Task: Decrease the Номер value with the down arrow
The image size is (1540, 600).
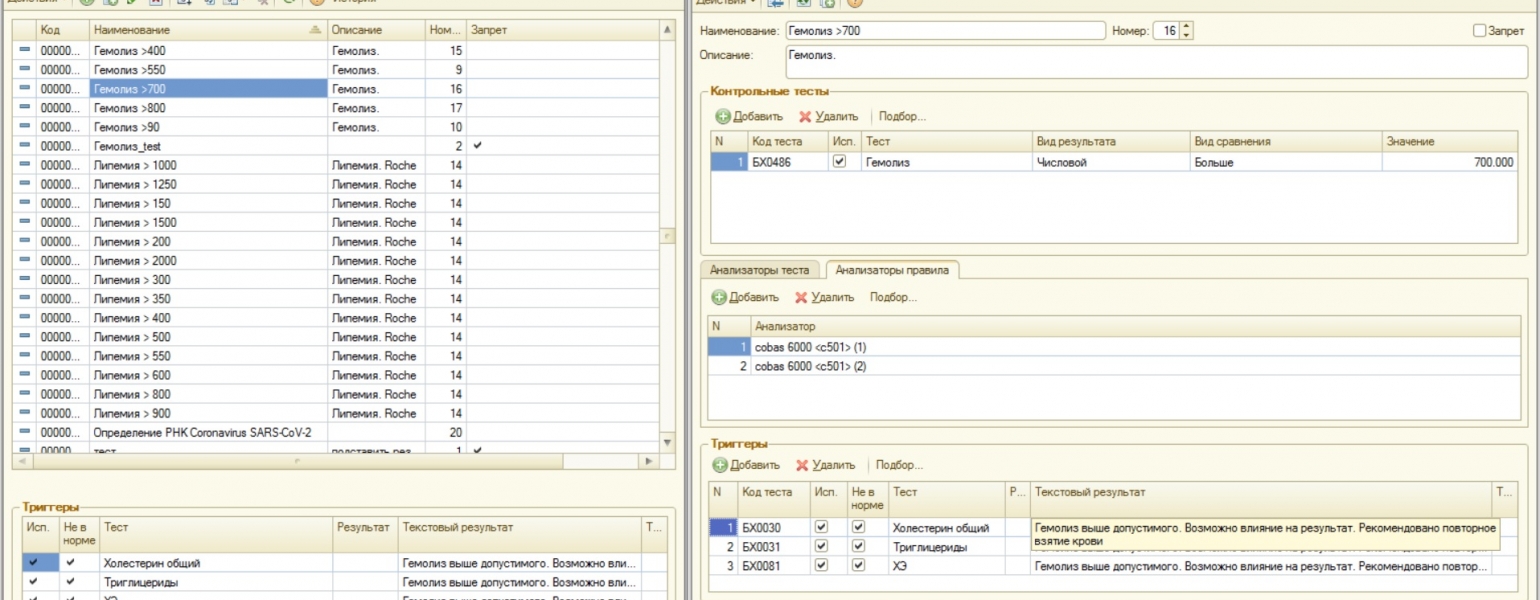Action: coord(1187,35)
